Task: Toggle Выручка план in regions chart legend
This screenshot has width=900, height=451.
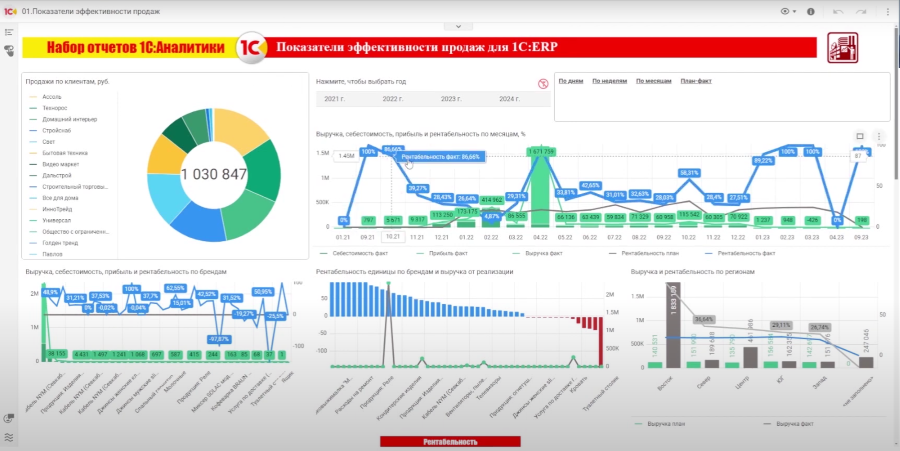Action: 660,424
